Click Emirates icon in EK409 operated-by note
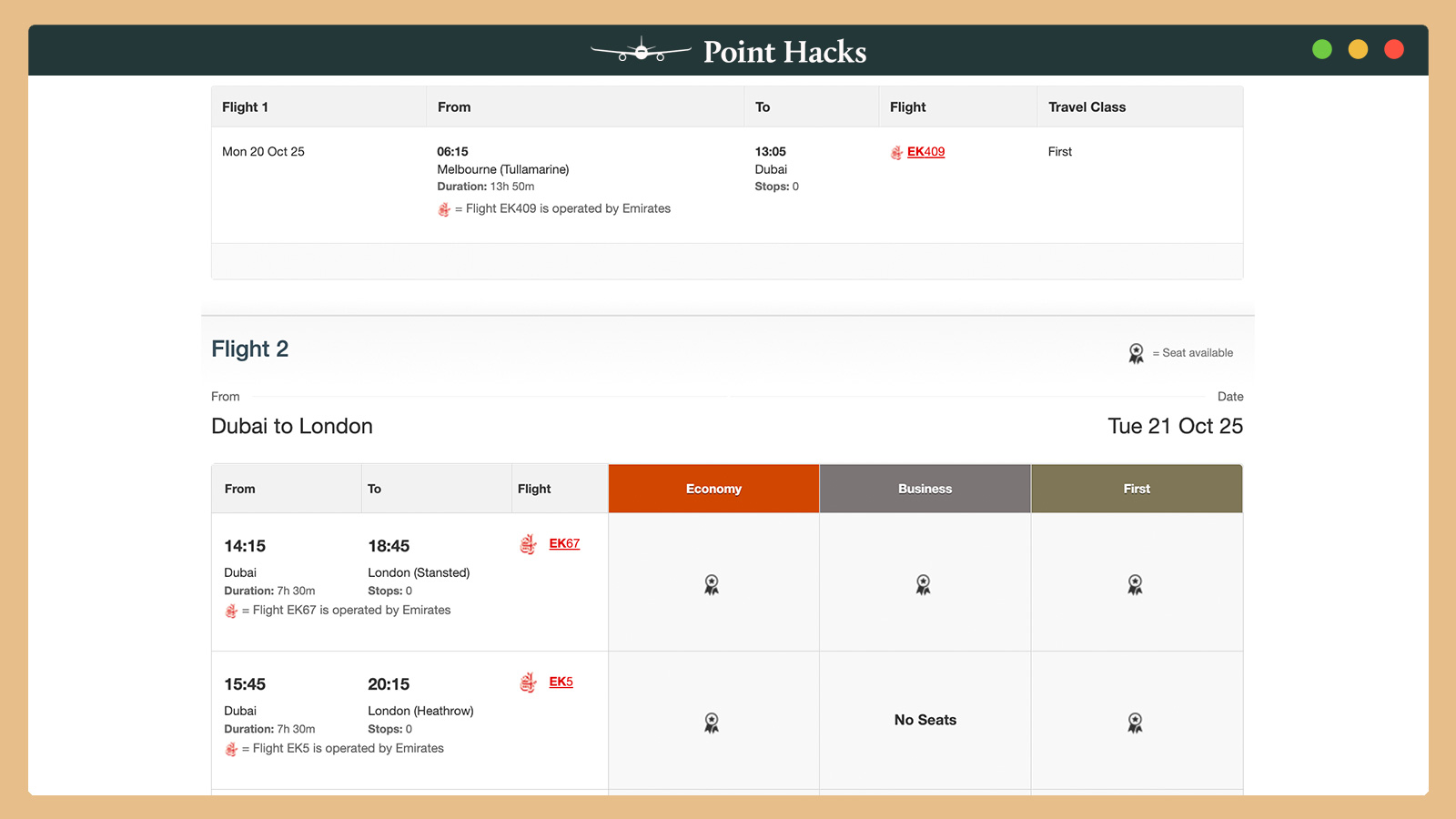Screen dimensions: 1456x819 pyautogui.click(x=444, y=209)
